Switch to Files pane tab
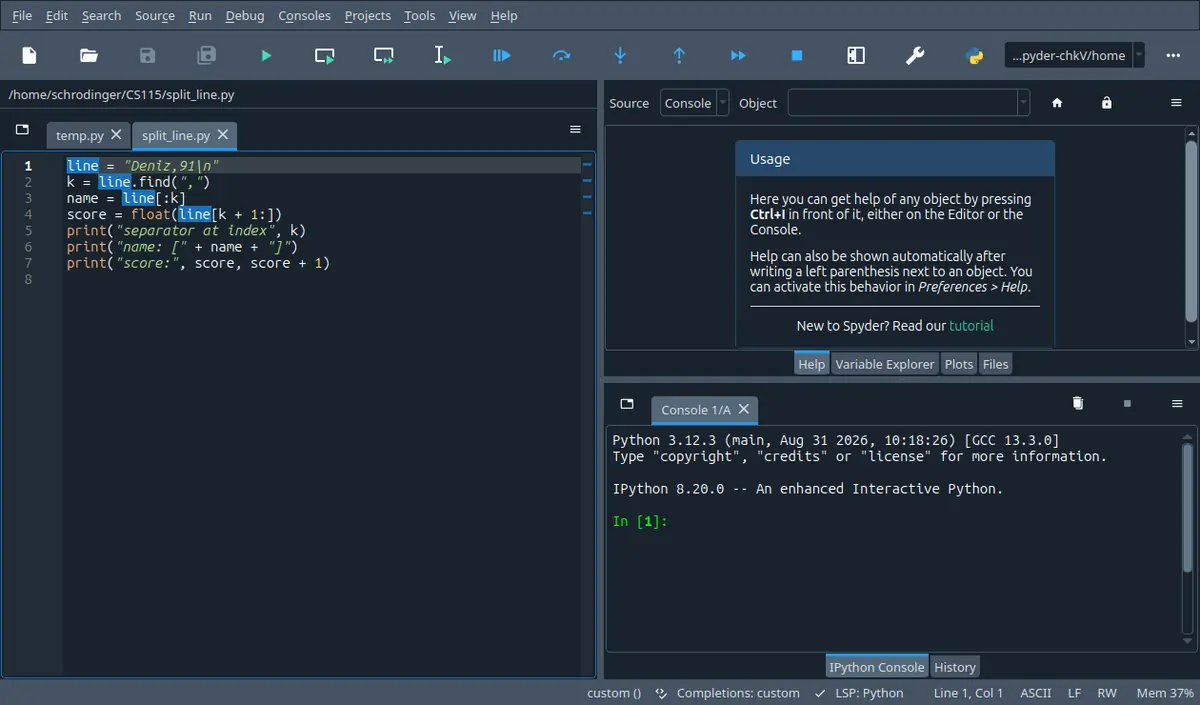The height and width of the screenshot is (705, 1200). (996, 364)
